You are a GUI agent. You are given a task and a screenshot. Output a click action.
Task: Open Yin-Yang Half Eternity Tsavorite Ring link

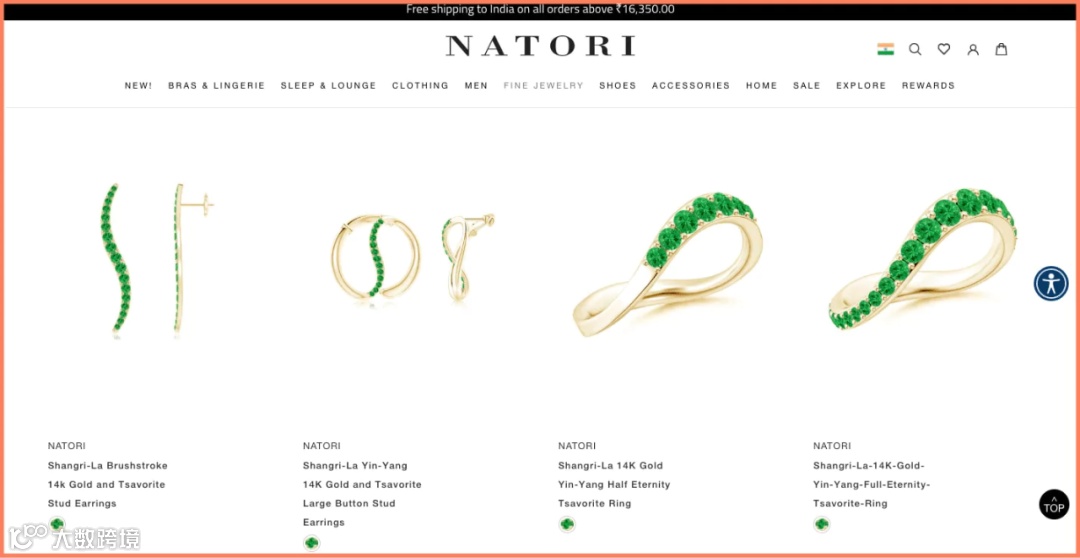click(614, 484)
